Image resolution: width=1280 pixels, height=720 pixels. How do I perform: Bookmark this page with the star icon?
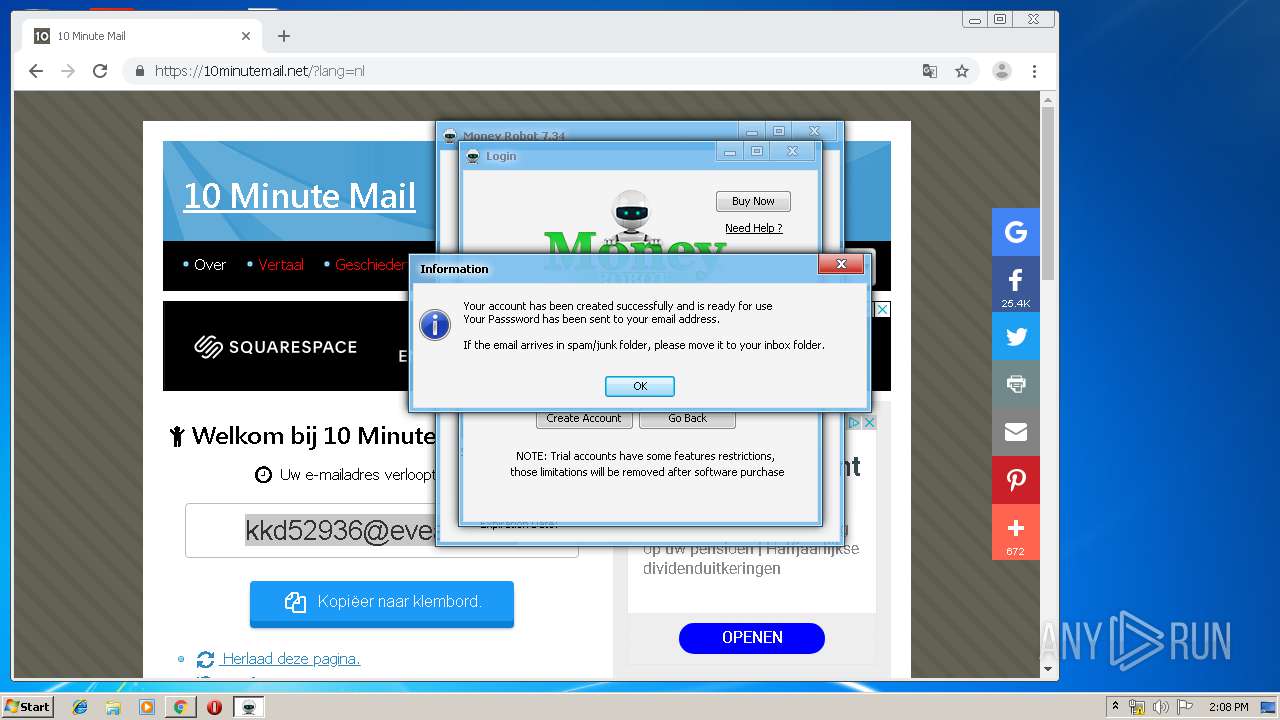962,71
